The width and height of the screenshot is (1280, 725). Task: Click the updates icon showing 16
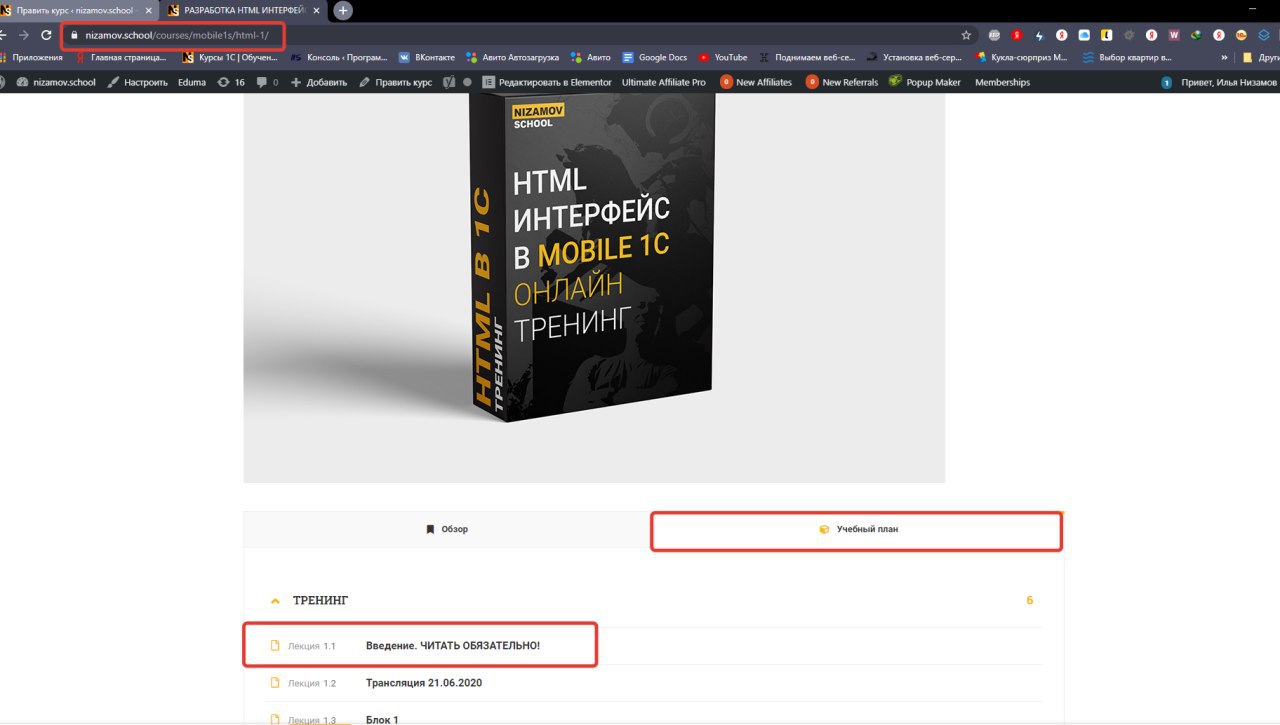(231, 82)
